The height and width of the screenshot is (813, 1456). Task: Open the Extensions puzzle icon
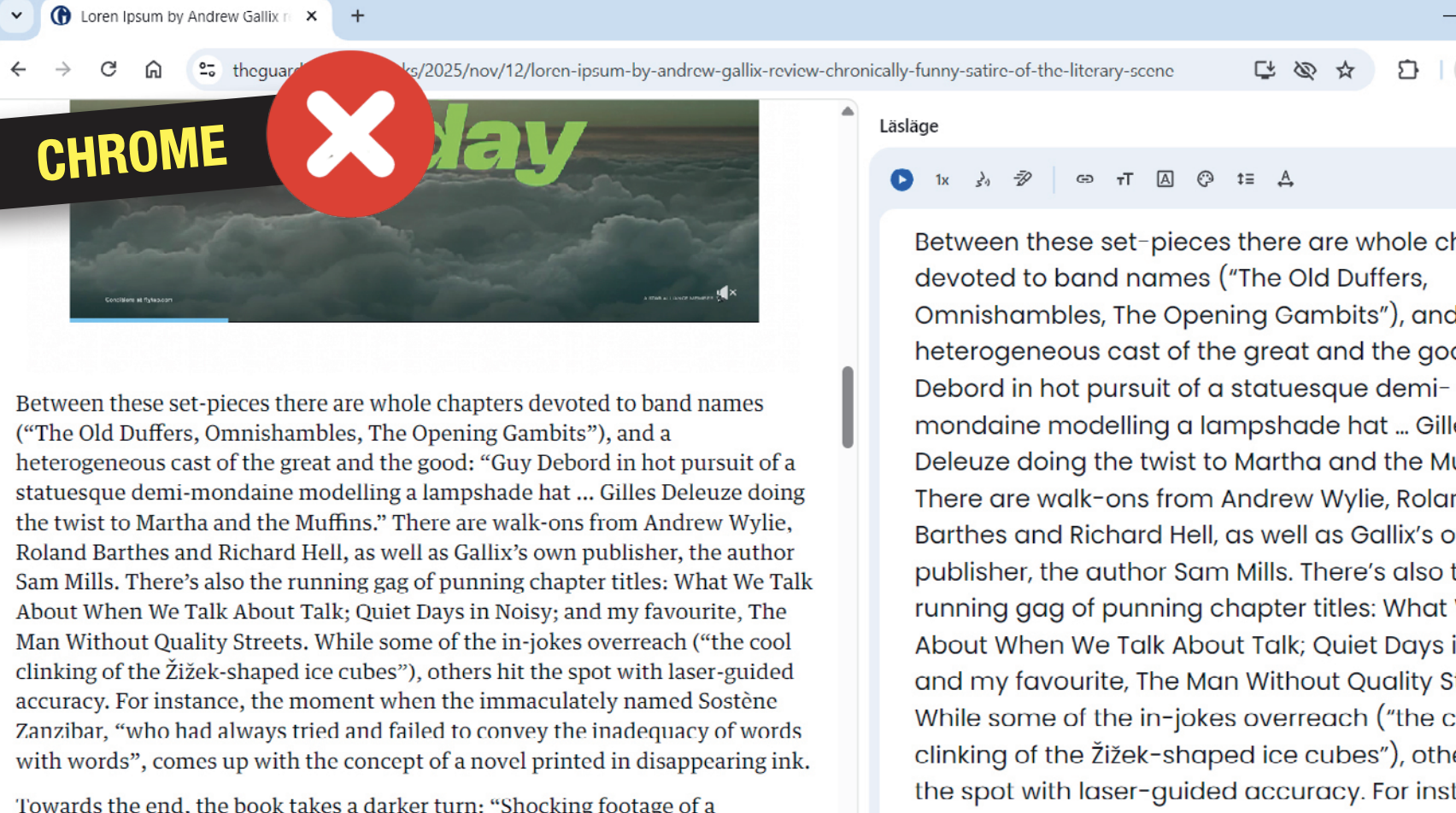click(1408, 70)
